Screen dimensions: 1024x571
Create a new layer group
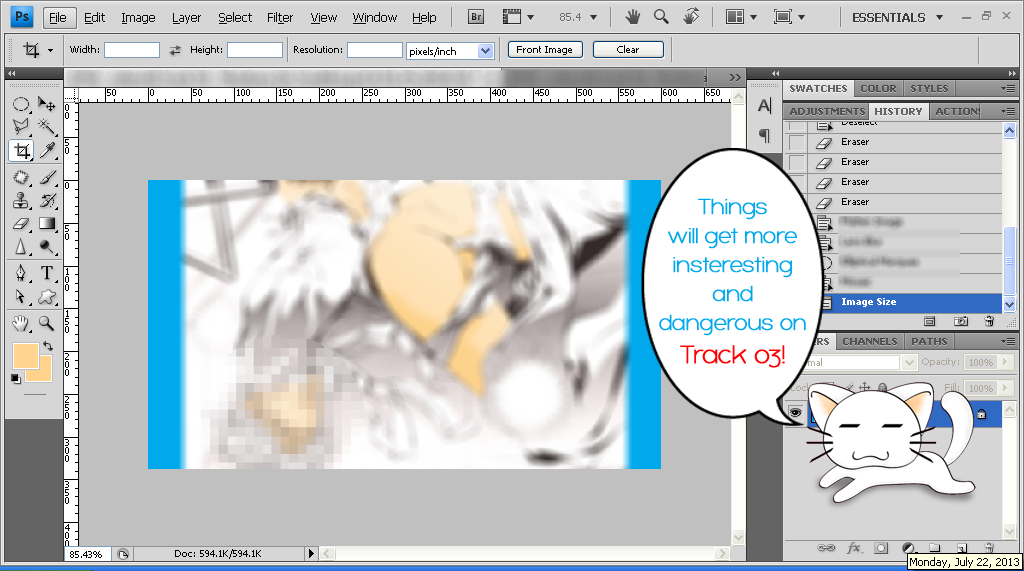[935, 548]
